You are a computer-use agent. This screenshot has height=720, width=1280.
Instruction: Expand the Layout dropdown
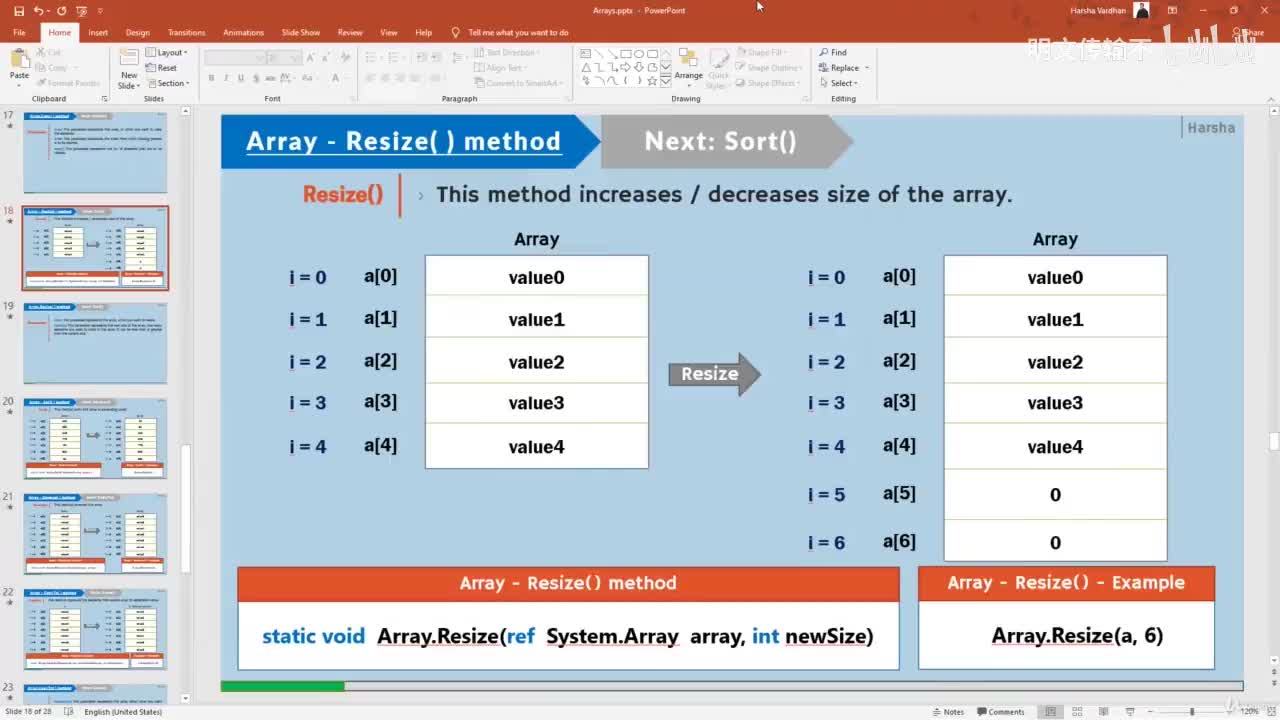(167, 52)
